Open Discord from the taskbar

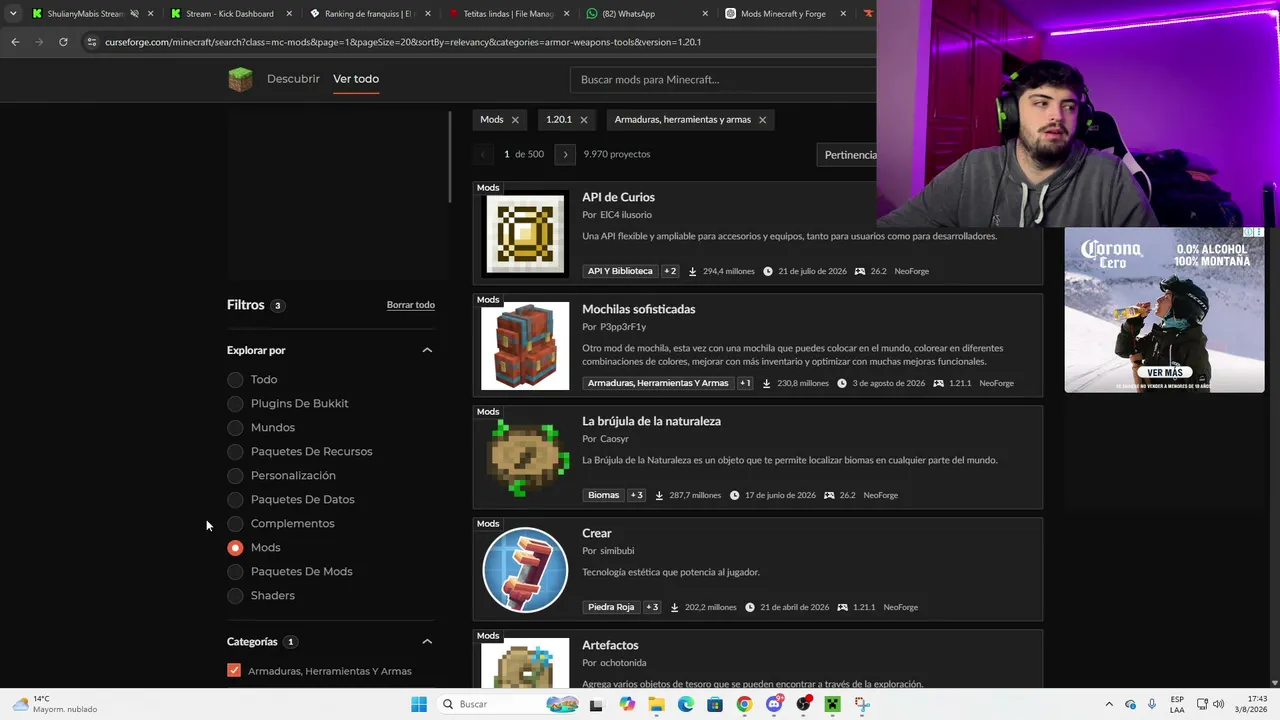[x=774, y=704]
